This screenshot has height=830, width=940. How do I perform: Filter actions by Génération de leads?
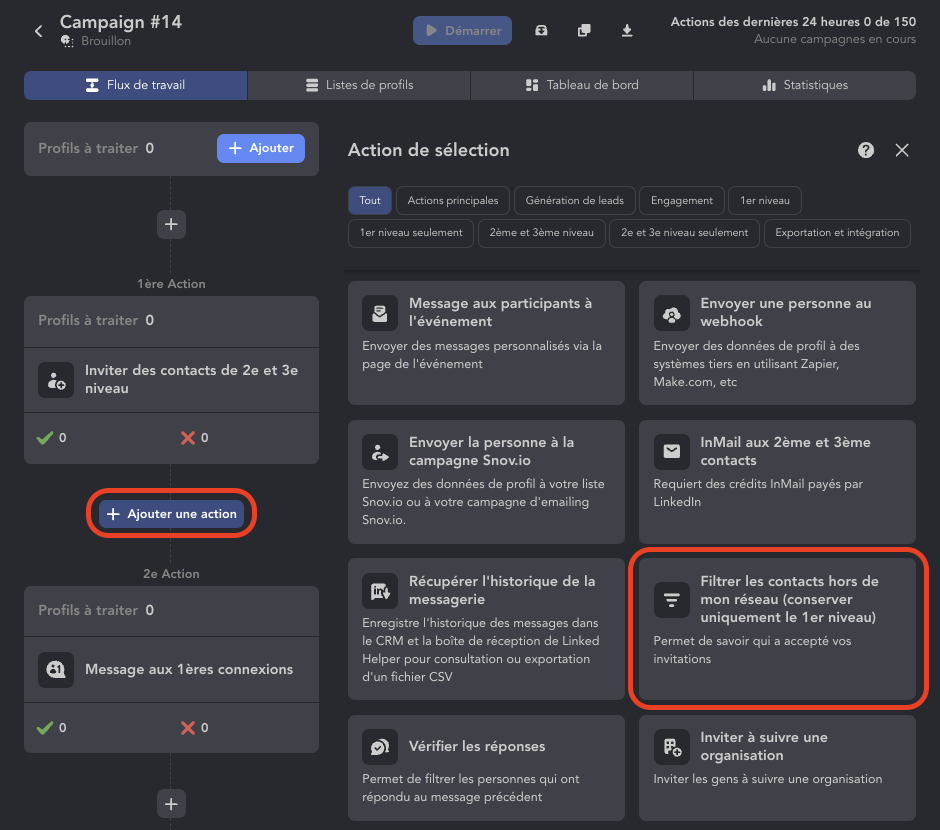click(x=574, y=200)
